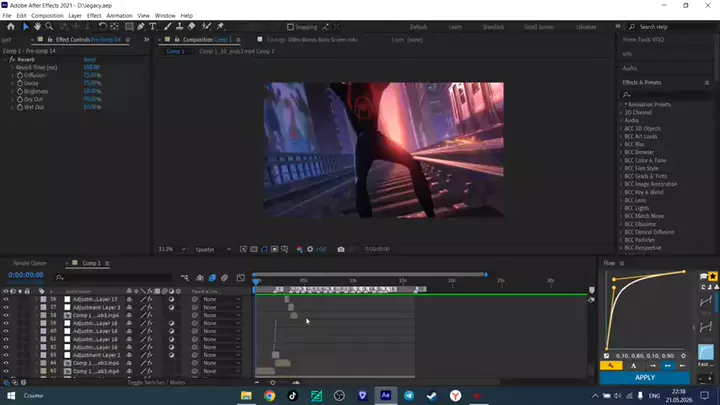Screen dimensions: 720x405
Task: Click the Small Screen workspace
Action: tap(539, 27)
